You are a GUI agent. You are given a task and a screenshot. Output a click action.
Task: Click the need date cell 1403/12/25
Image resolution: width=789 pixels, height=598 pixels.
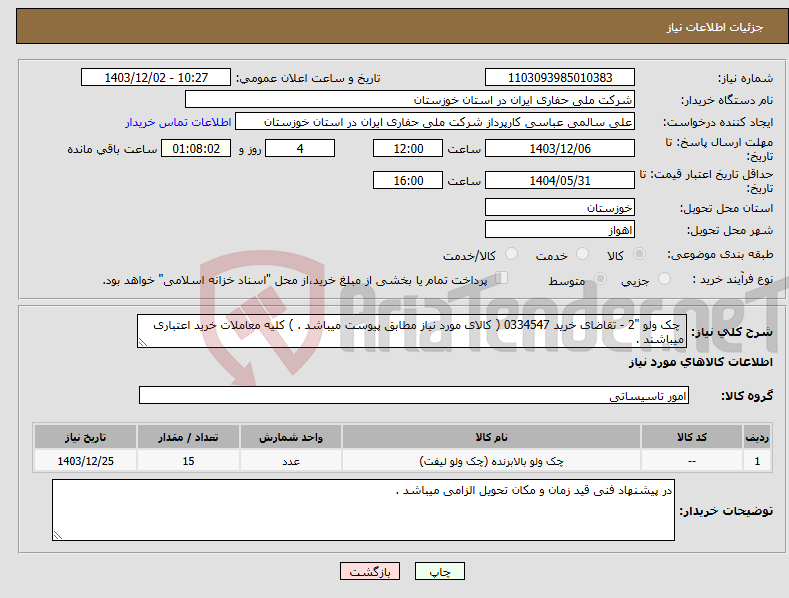tap(86, 461)
